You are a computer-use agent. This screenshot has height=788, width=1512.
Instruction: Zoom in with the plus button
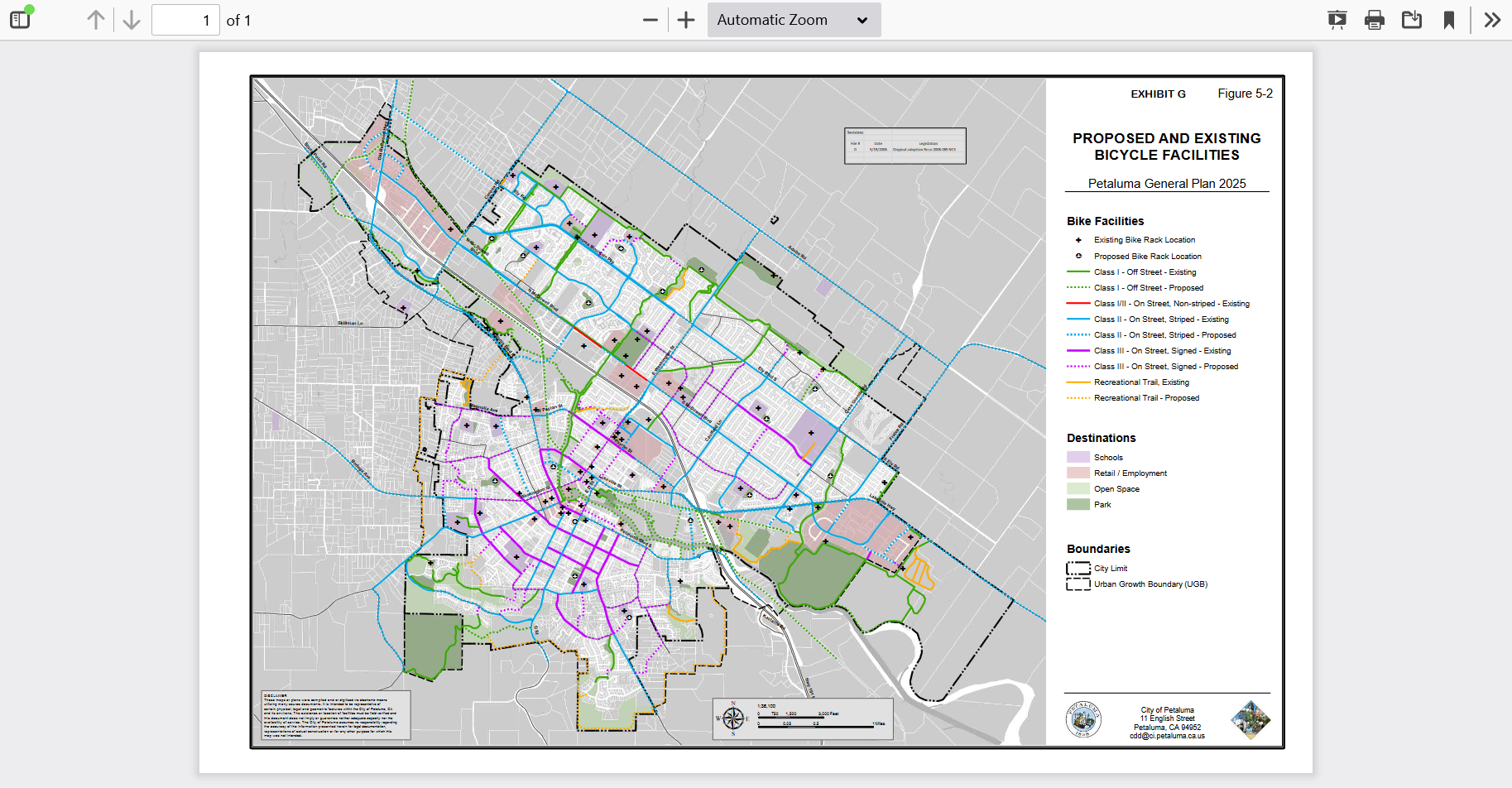pyautogui.click(x=686, y=20)
